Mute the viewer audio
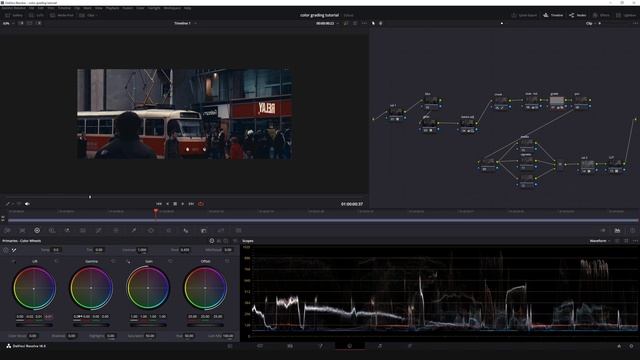 pyautogui.click(x=27, y=204)
